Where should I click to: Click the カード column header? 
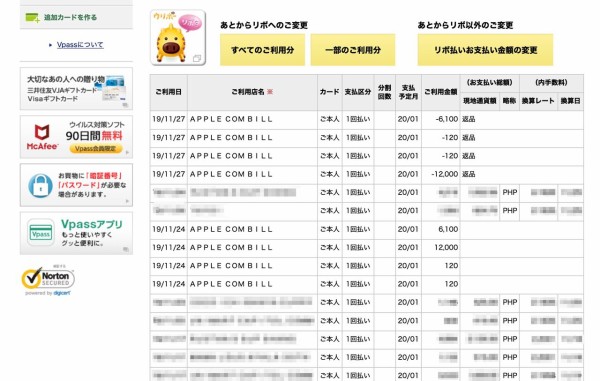pyautogui.click(x=329, y=92)
